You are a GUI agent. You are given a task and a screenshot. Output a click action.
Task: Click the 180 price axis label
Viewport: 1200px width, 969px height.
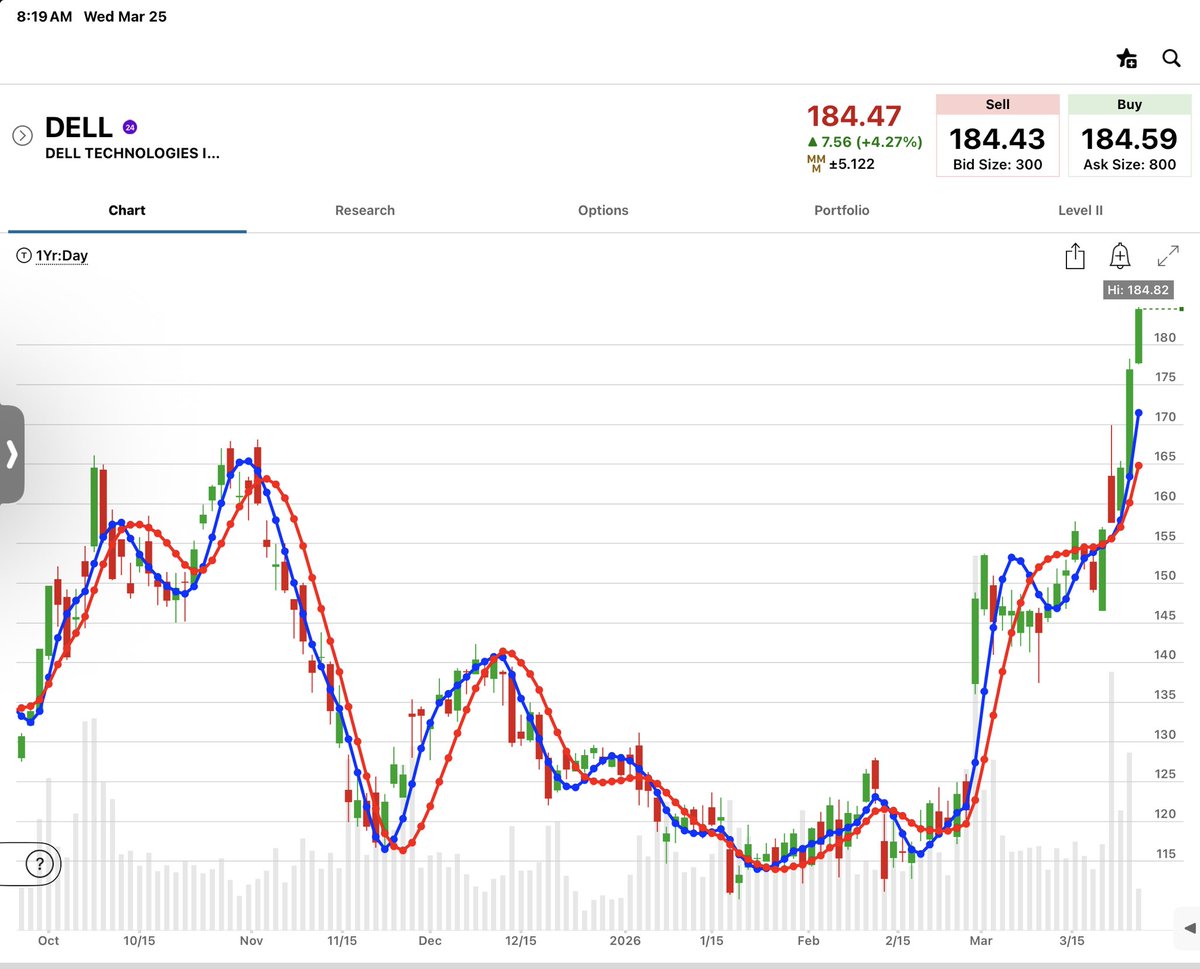pyautogui.click(x=1165, y=338)
